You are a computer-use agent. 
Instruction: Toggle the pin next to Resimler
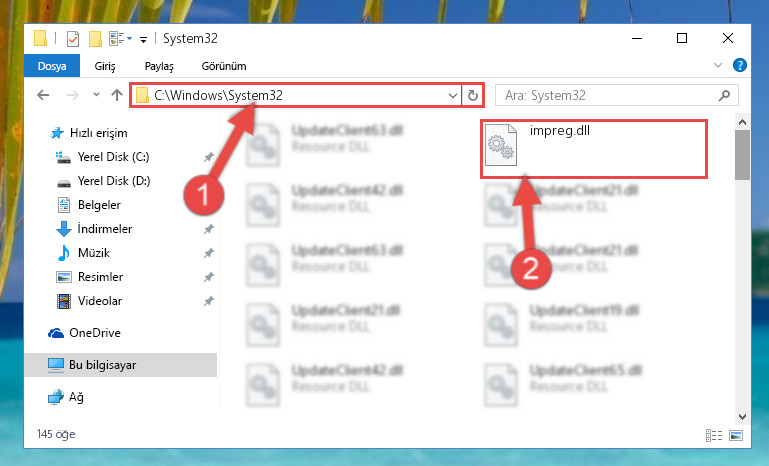(208, 277)
